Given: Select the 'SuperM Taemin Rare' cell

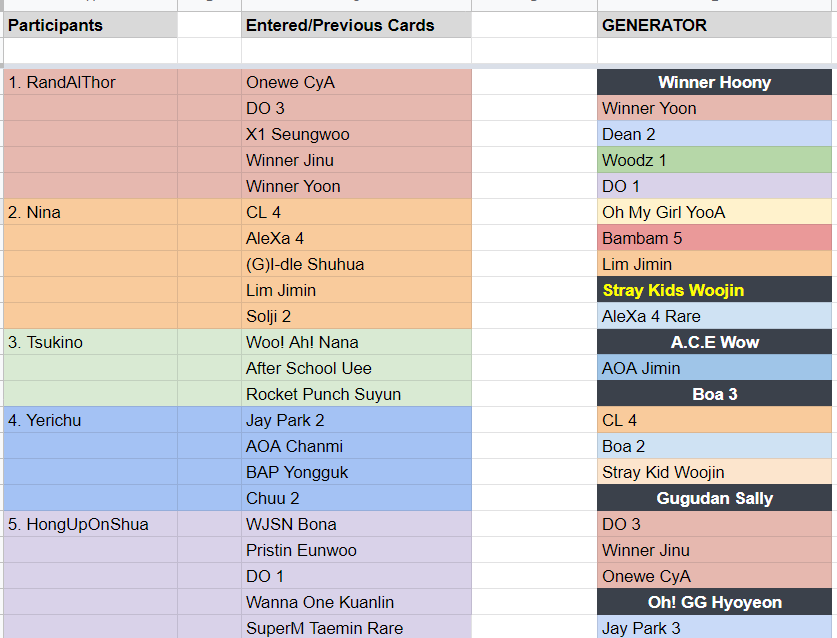Looking at the screenshot, I should (356, 628).
